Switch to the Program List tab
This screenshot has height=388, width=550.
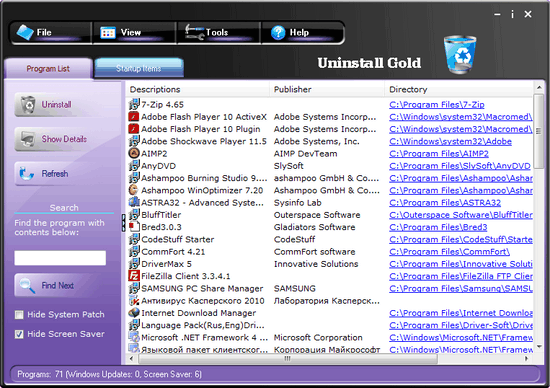coord(48,68)
